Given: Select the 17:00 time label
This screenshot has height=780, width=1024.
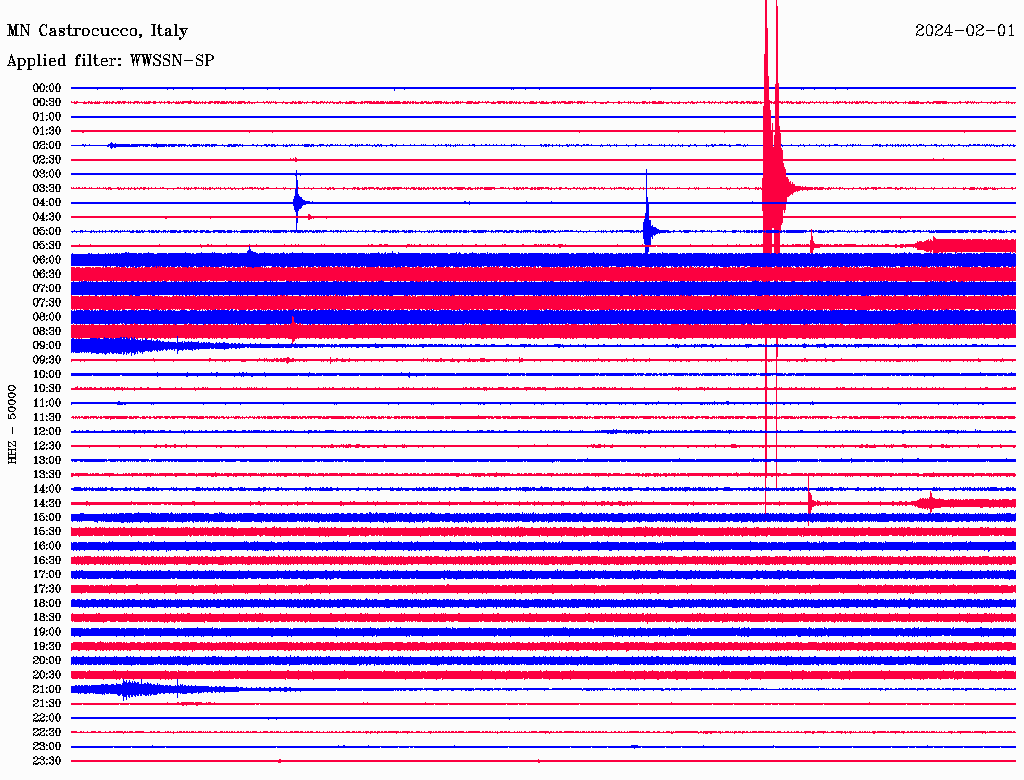Looking at the screenshot, I should (x=47, y=575).
